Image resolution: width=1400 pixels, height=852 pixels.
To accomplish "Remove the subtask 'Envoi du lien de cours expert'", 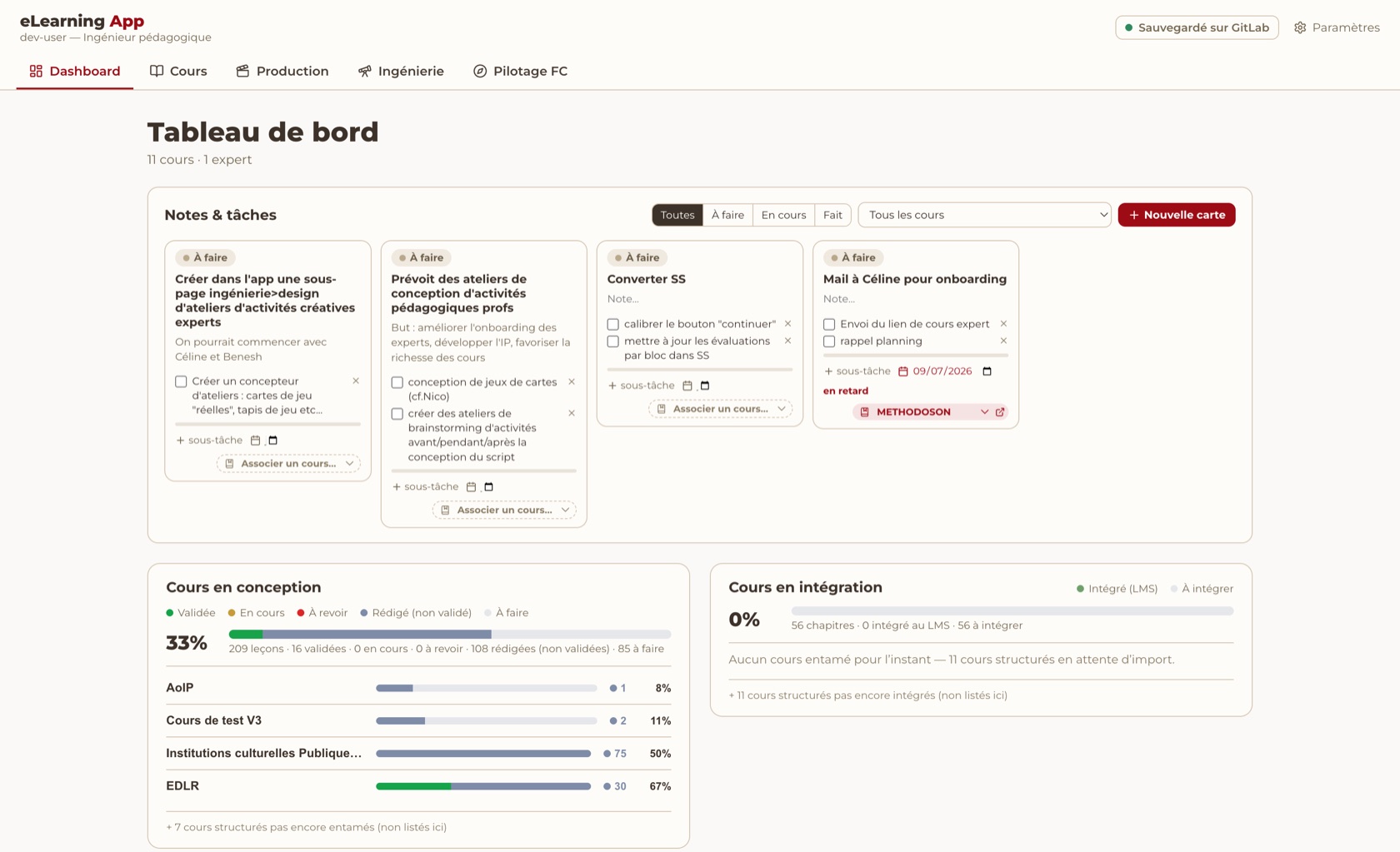I will 1003,324.
